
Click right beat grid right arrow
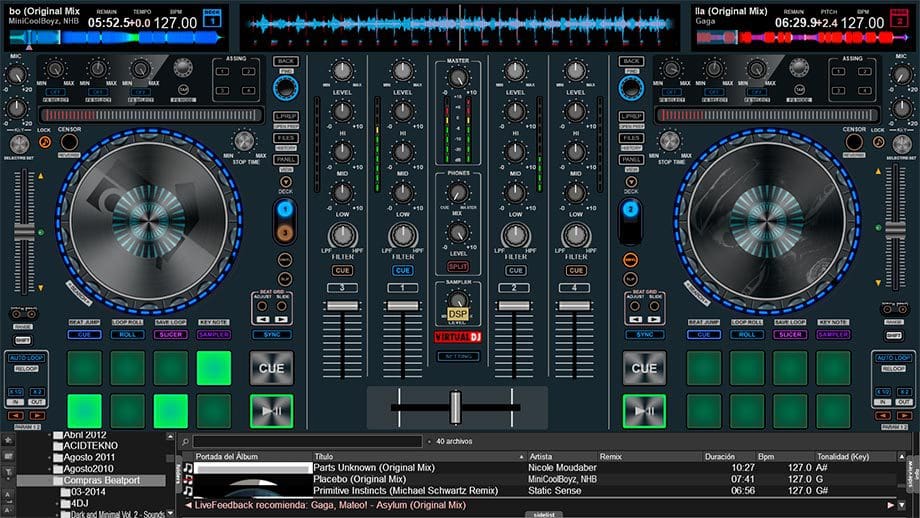click(x=654, y=320)
